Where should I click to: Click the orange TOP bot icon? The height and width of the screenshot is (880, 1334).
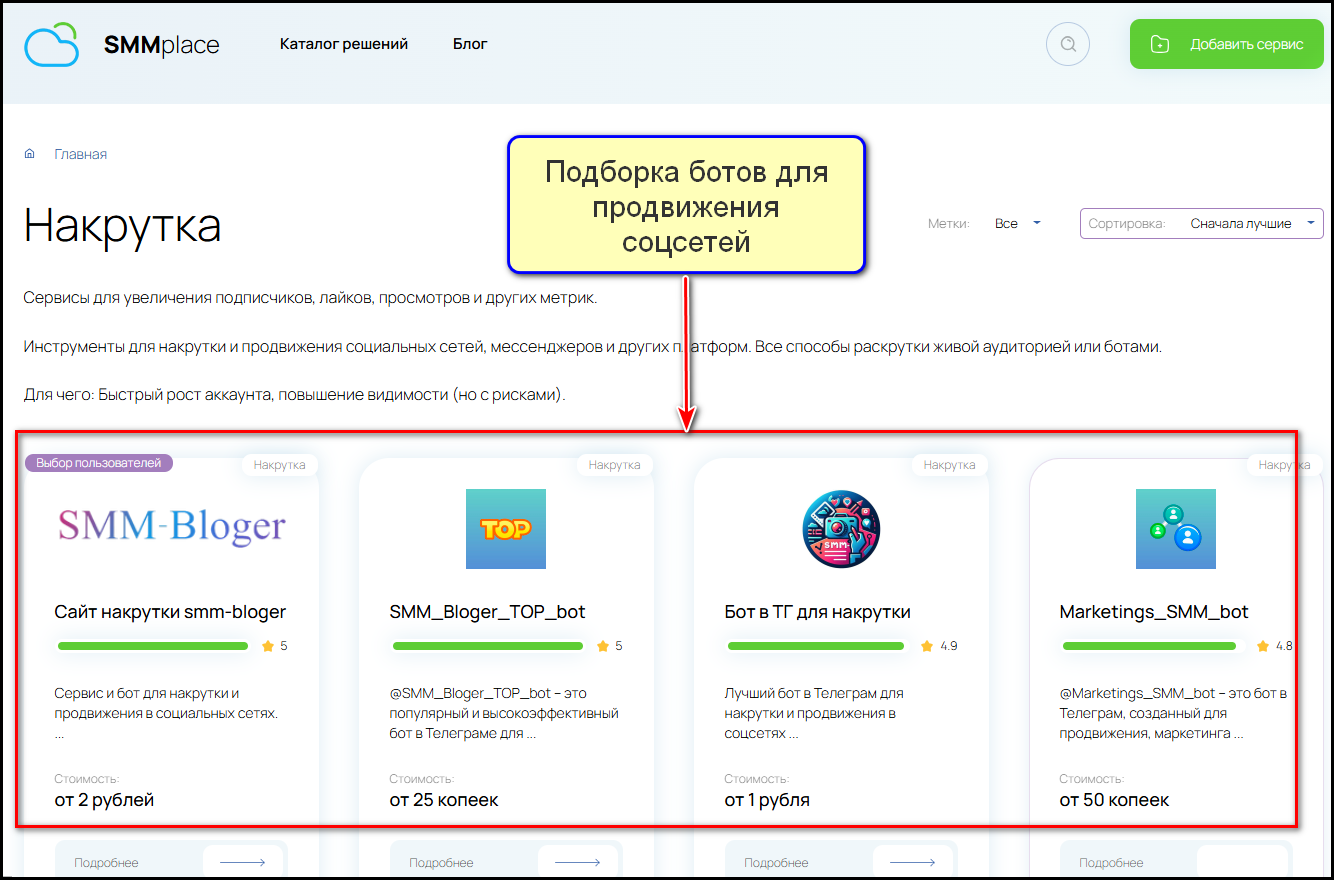(x=506, y=529)
